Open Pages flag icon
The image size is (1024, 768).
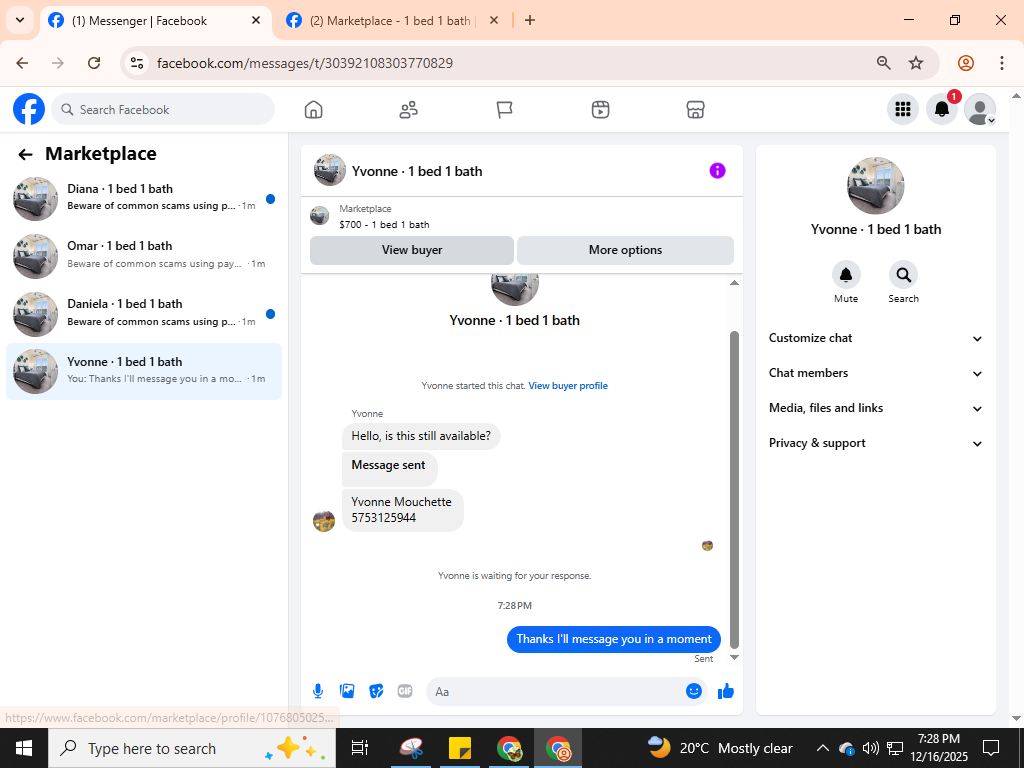[504, 110]
